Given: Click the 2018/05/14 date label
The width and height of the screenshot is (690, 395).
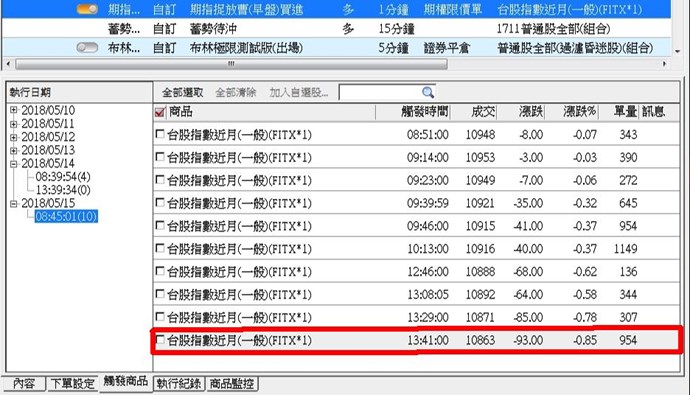Looking at the screenshot, I should (x=48, y=164).
